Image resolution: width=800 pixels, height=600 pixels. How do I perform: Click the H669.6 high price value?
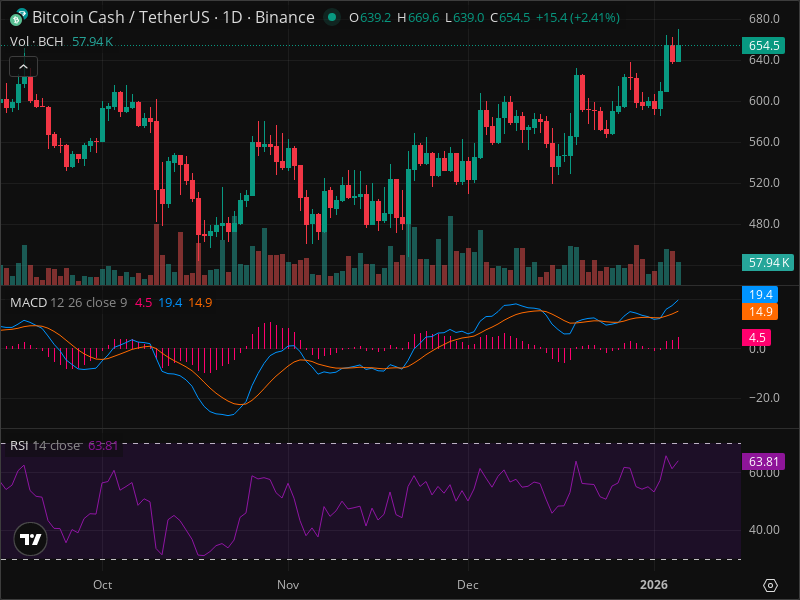tap(418, 18)
